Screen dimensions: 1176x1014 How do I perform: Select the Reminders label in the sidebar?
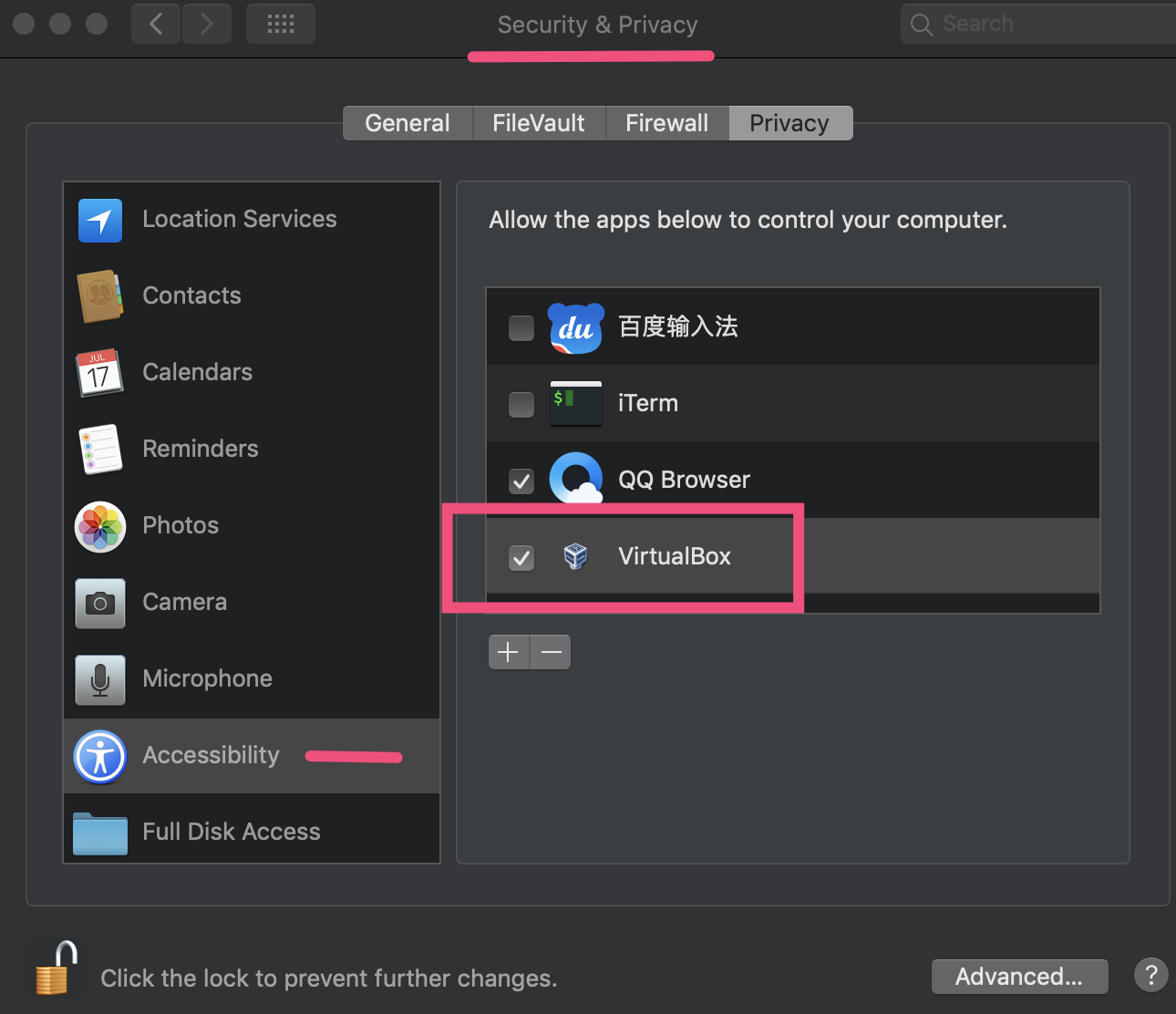tap(201, 449)
